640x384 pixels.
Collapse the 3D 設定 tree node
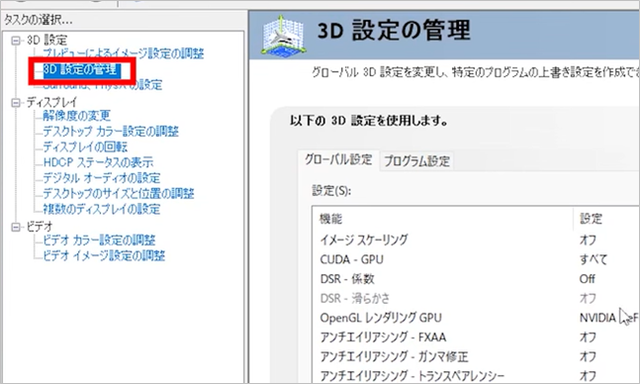(x=16, y=40)
